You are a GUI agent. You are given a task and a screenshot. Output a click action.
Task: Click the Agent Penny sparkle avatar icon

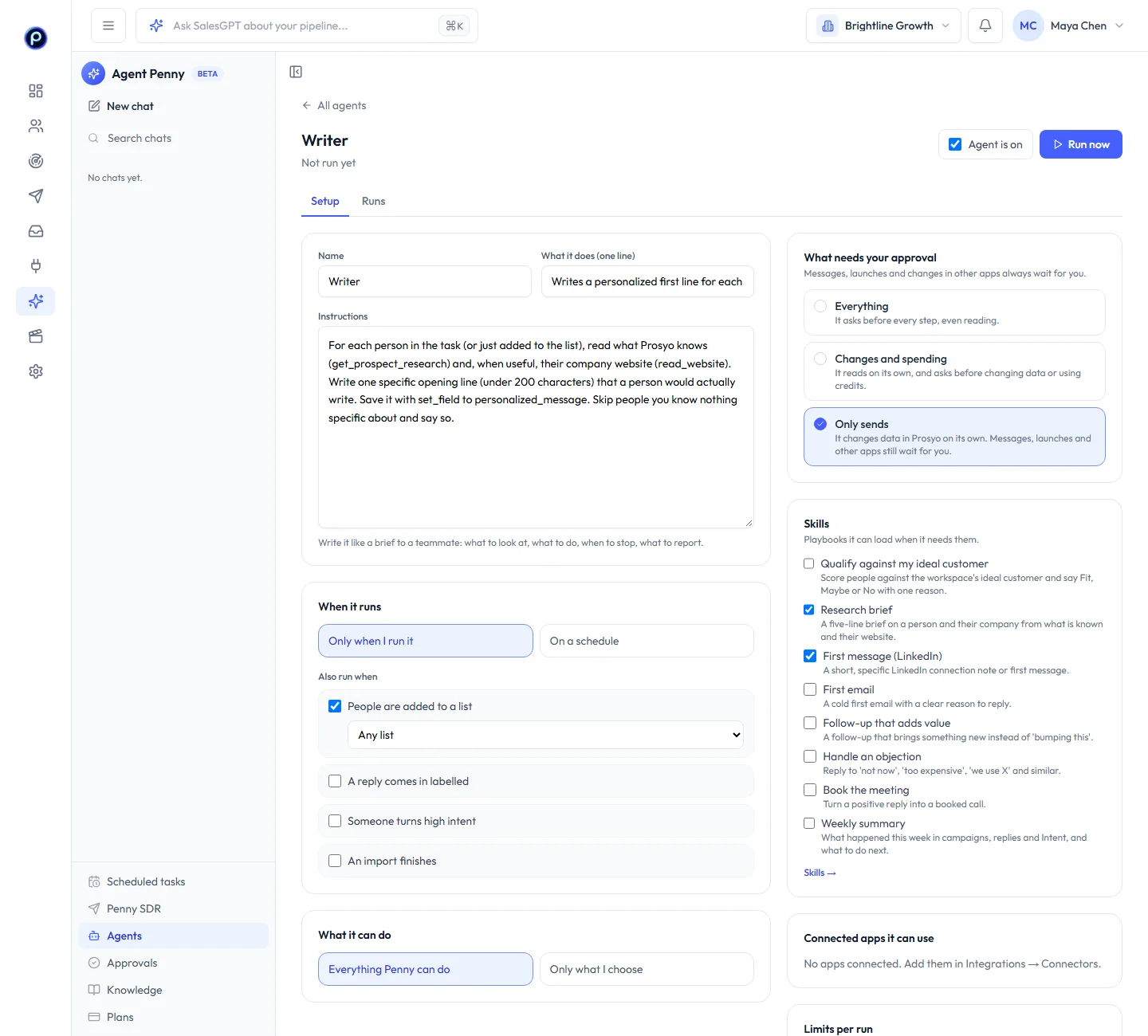[x=93, y=73]
